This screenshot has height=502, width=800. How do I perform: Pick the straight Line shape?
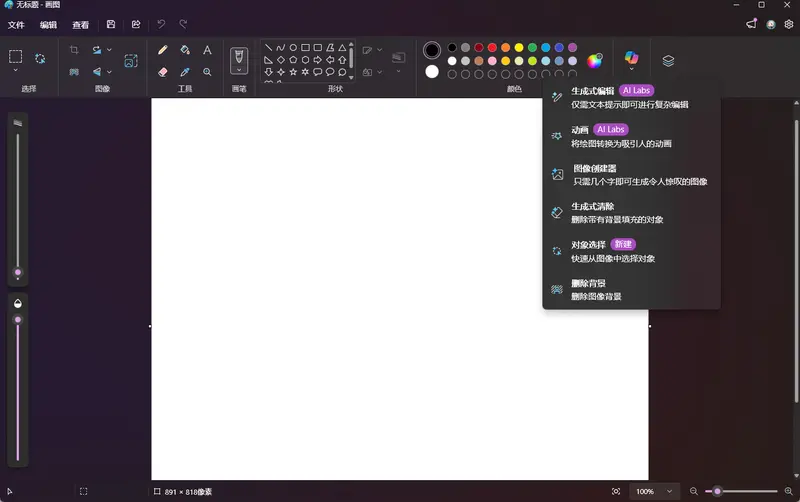pyautogui.click(x=268, y=47)
